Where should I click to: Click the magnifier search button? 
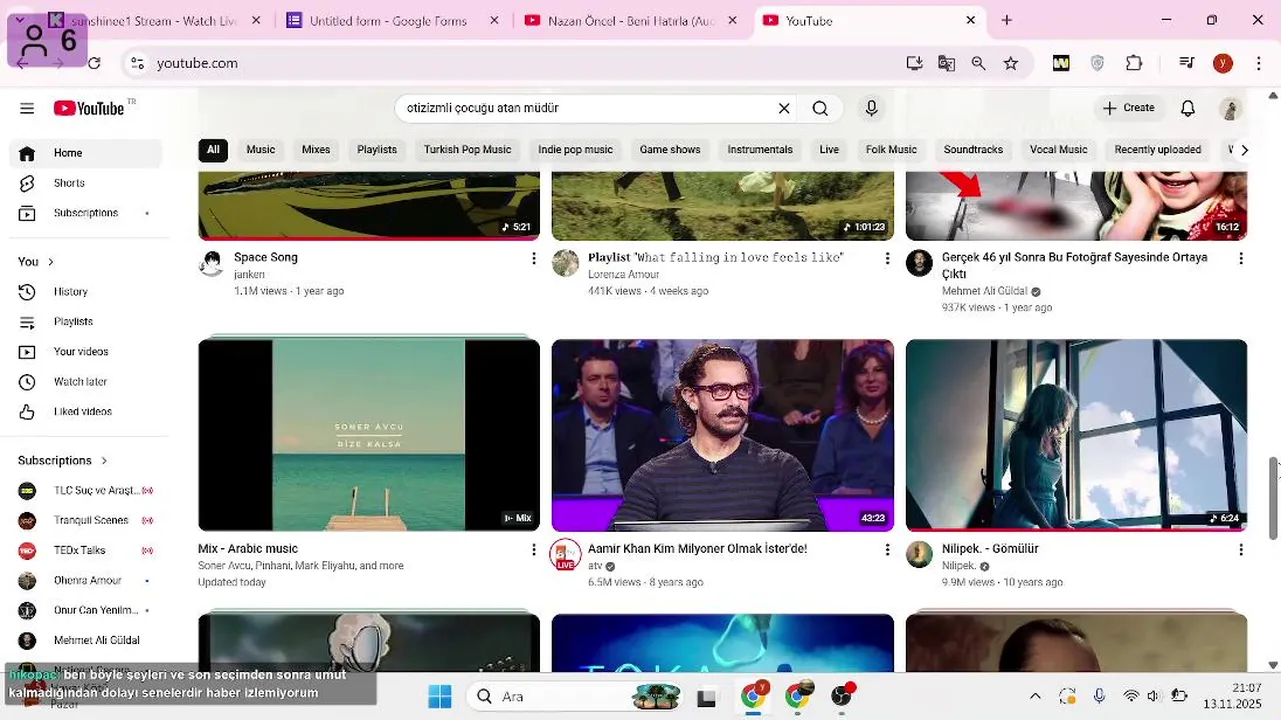pos(820,108)
